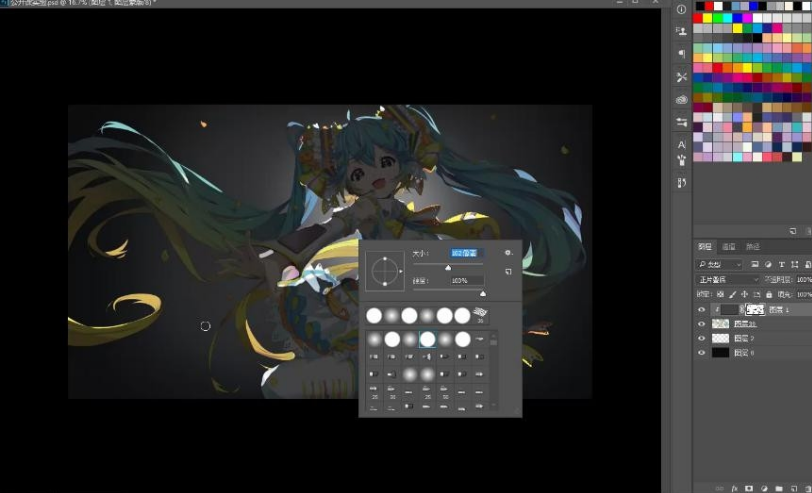Switch to the Paths tab

tap(753, 246)
